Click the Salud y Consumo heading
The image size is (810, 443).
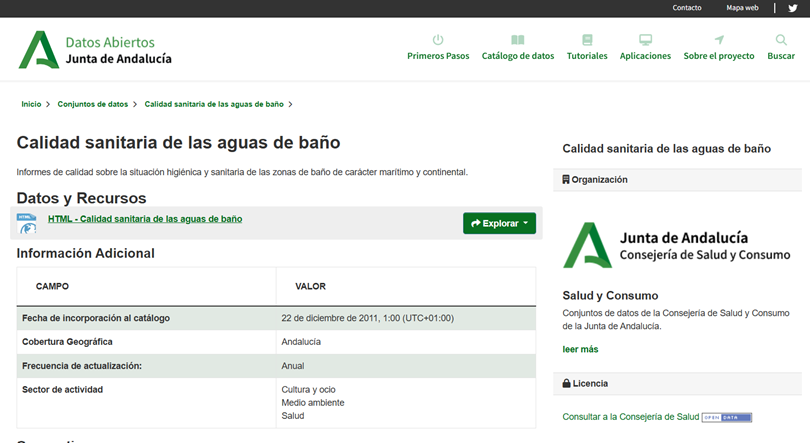tap(610, 295)
